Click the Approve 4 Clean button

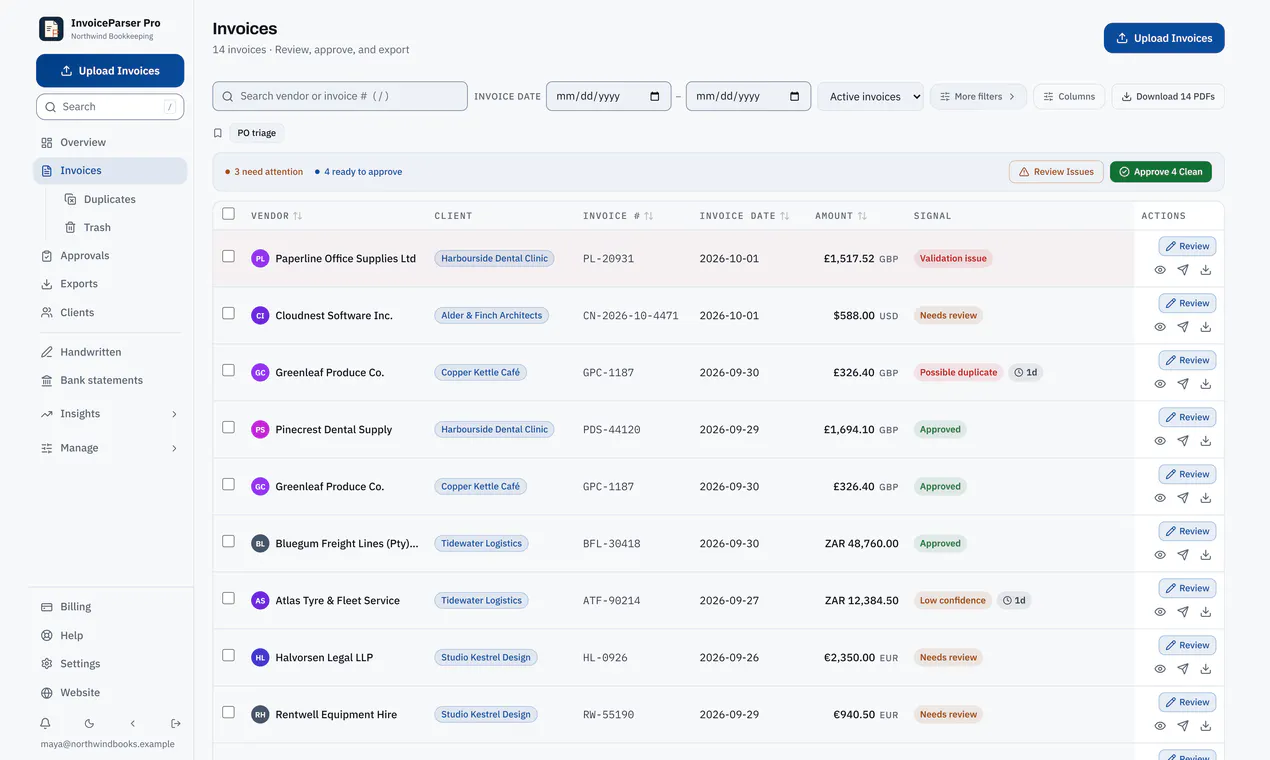pyautogui.click(x=1161, y=172)
